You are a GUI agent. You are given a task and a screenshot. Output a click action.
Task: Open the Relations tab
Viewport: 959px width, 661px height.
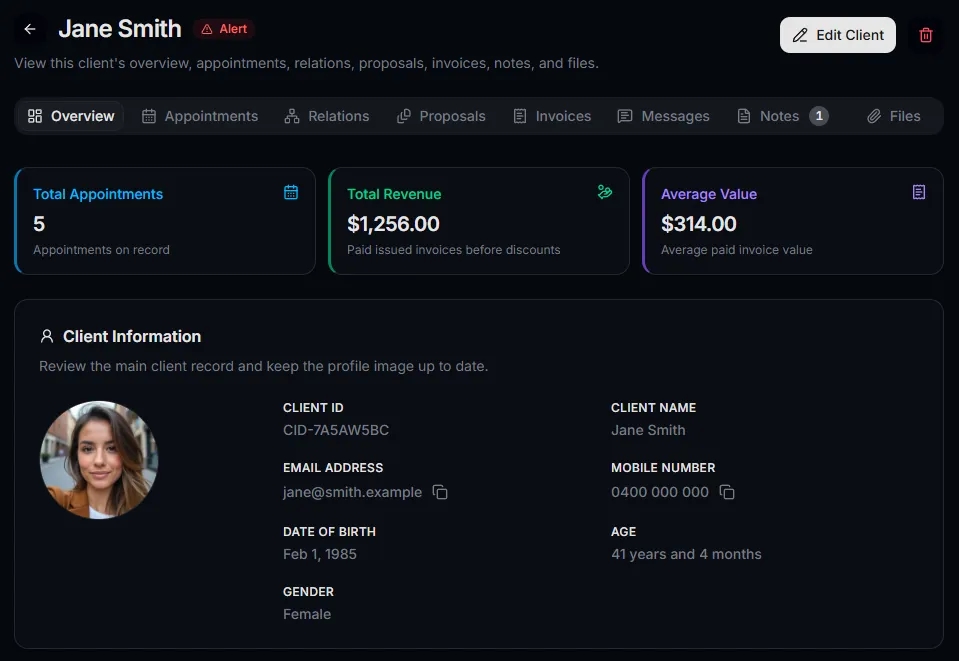coord(327,116)
